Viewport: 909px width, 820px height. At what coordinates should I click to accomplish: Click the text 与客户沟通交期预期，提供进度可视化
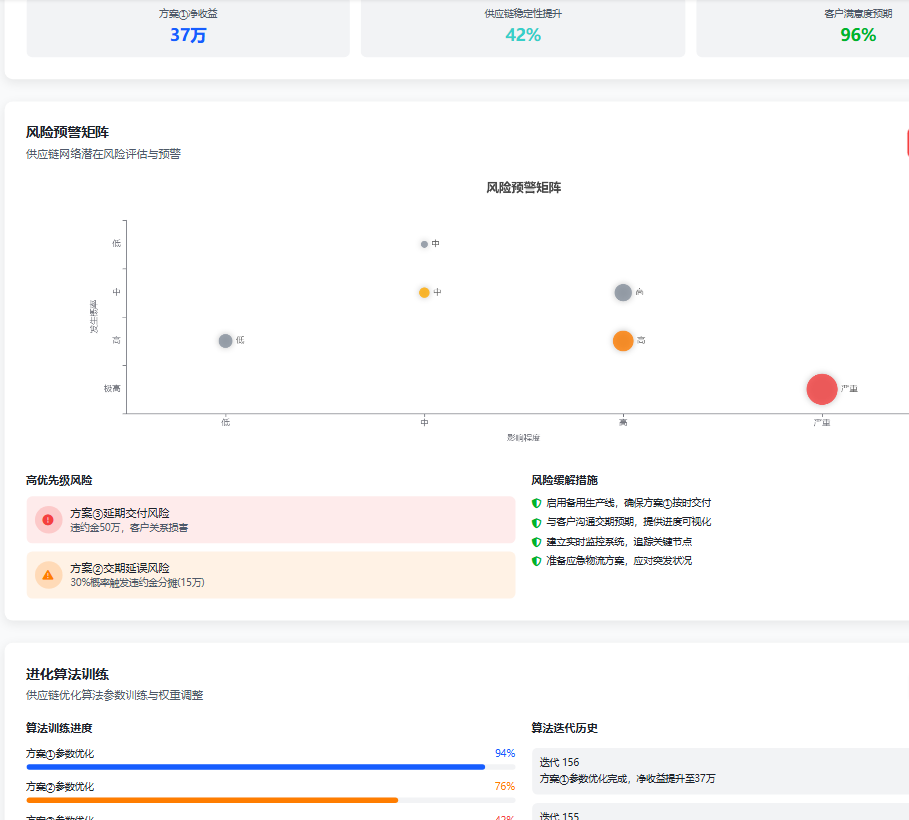click(628, 522)
